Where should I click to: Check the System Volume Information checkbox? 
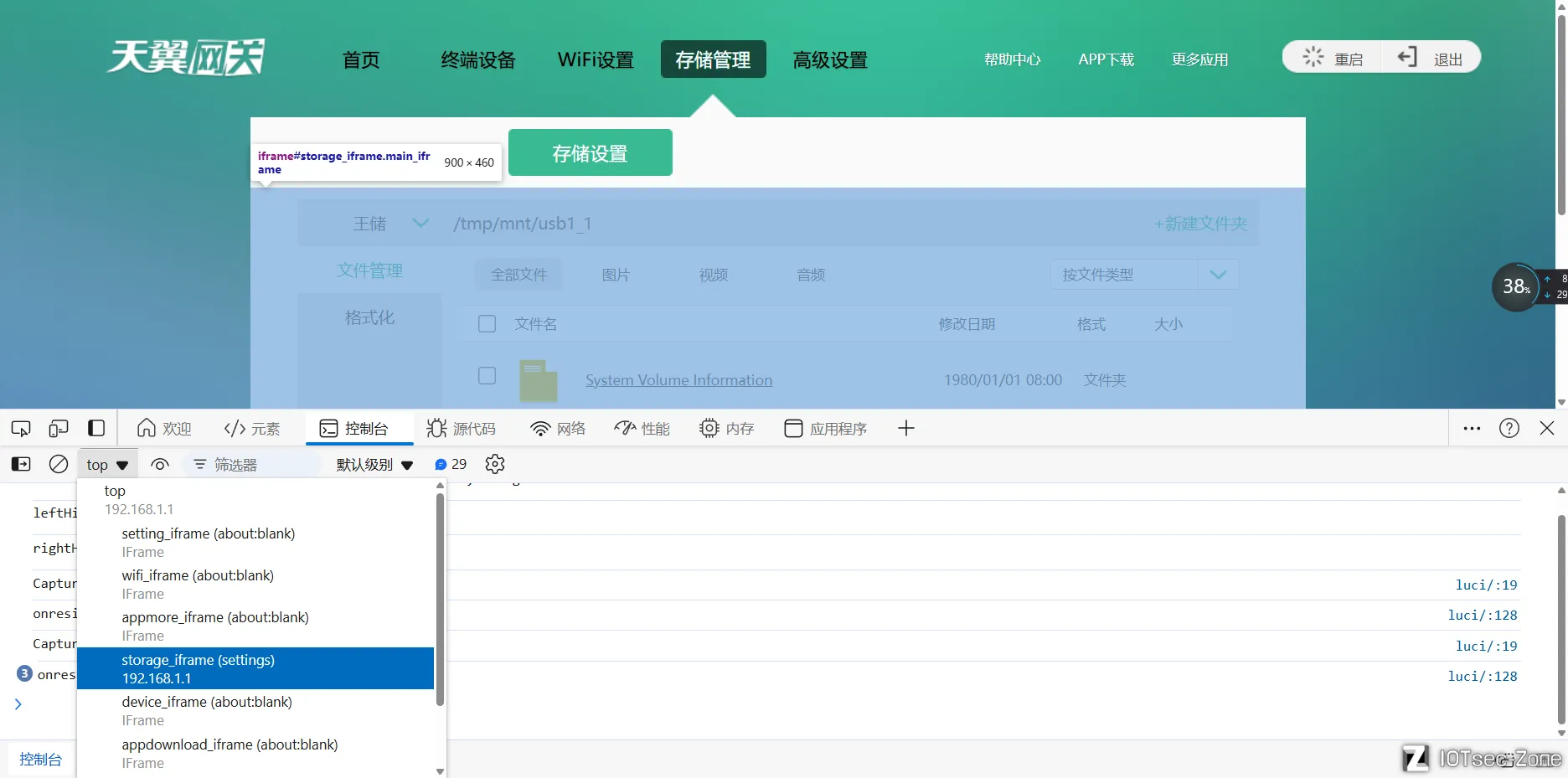487,375
